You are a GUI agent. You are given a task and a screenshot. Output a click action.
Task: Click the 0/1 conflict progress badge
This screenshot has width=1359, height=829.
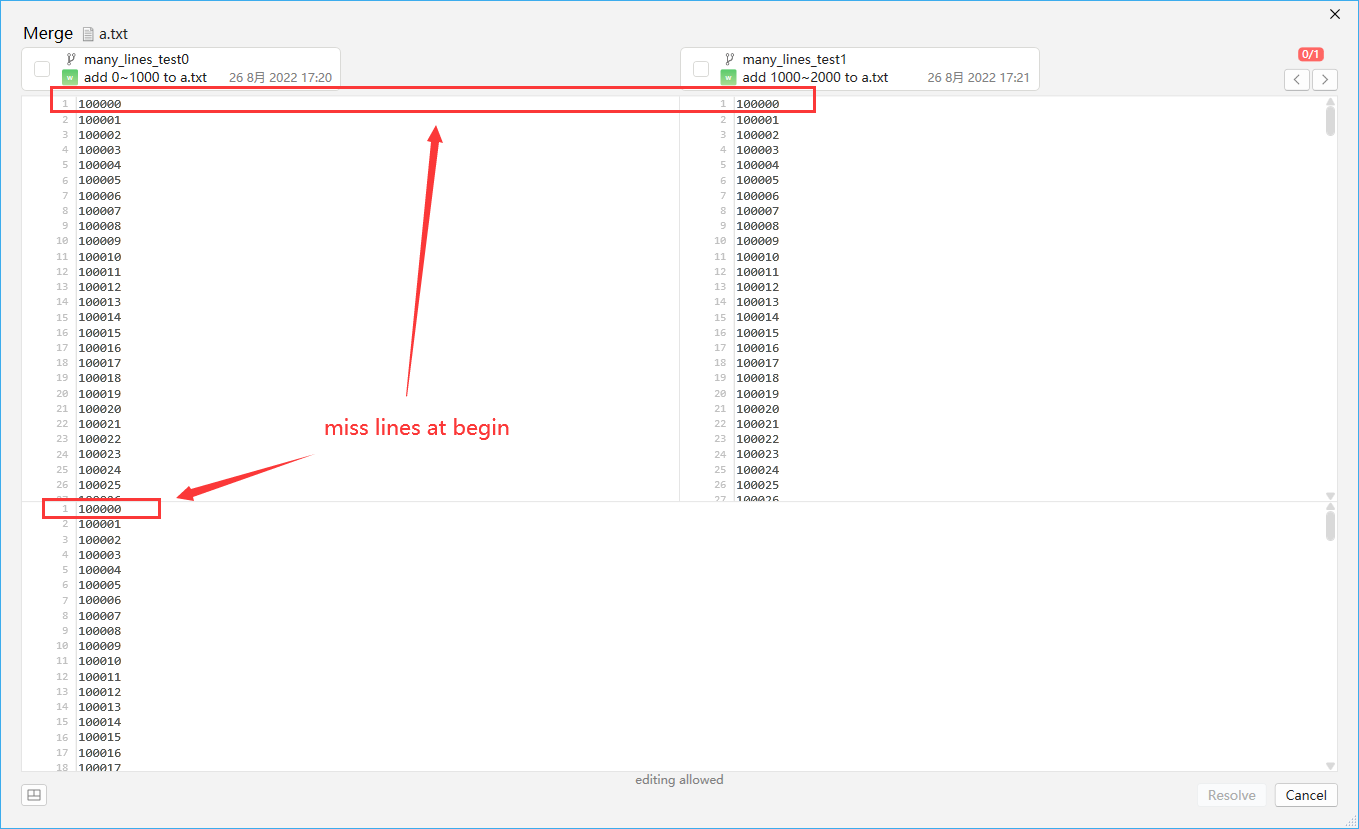(x=1311, y=54)
